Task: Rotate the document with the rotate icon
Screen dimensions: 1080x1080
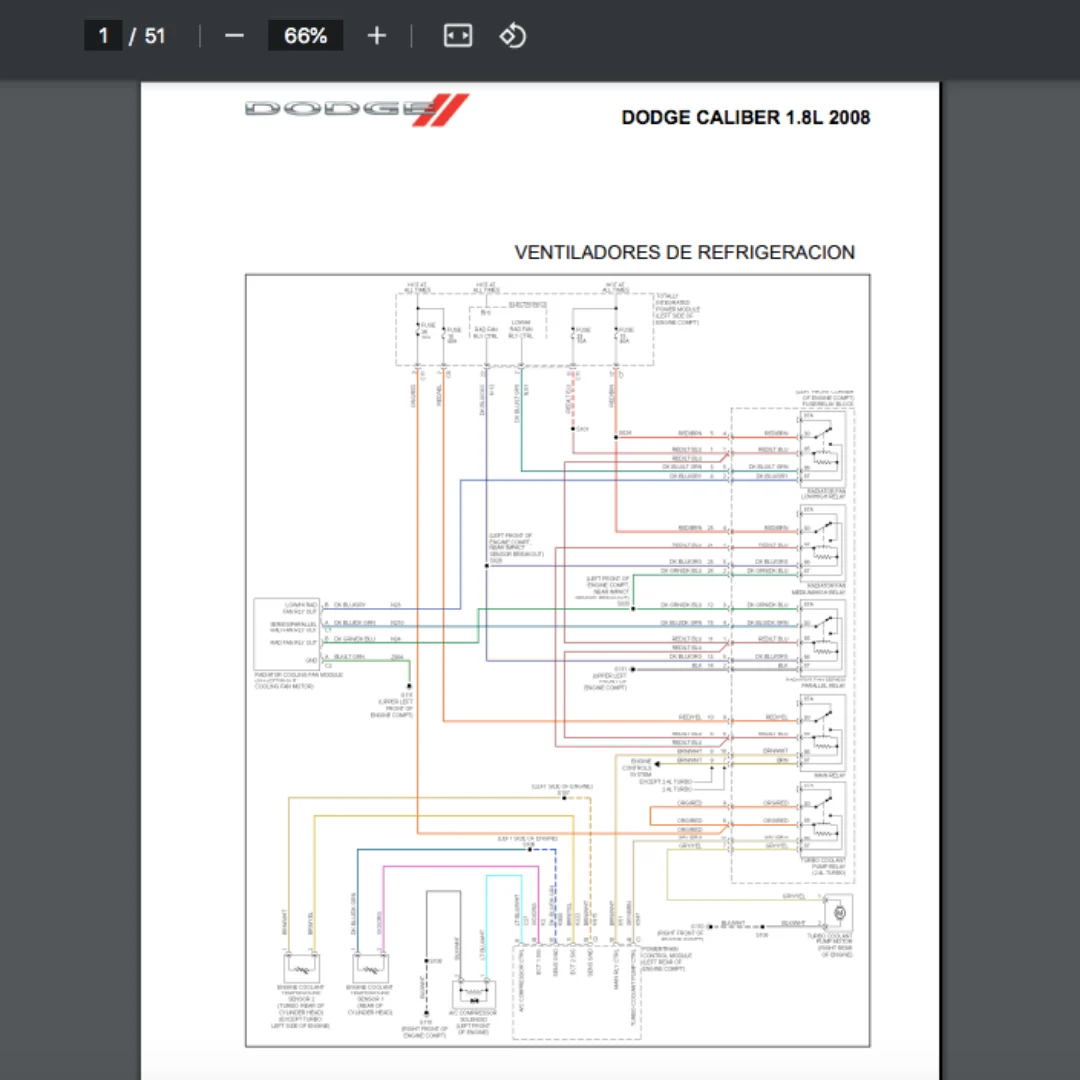Action: click(x=512, y=36)
